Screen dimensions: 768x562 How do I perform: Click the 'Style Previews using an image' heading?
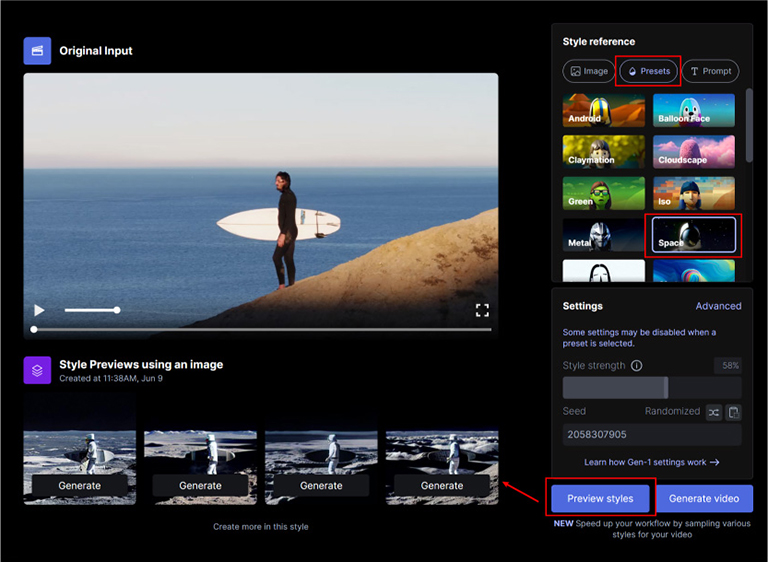pyautogui.click(x=141, y=365)
